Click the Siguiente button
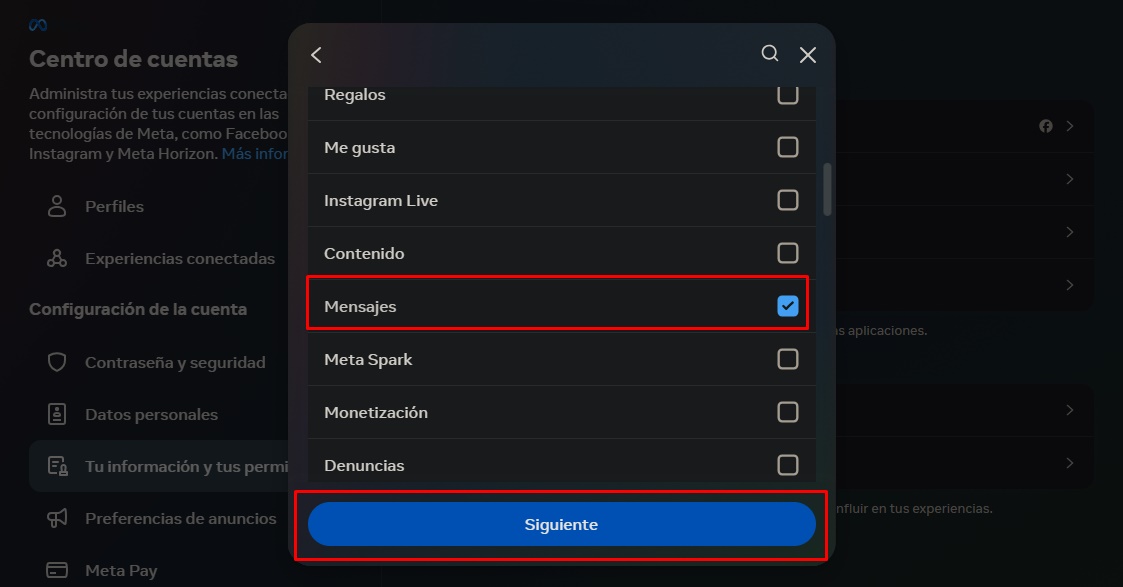Image resolution: width=1123 pixels, height=587 pixels. click(562, 525)
